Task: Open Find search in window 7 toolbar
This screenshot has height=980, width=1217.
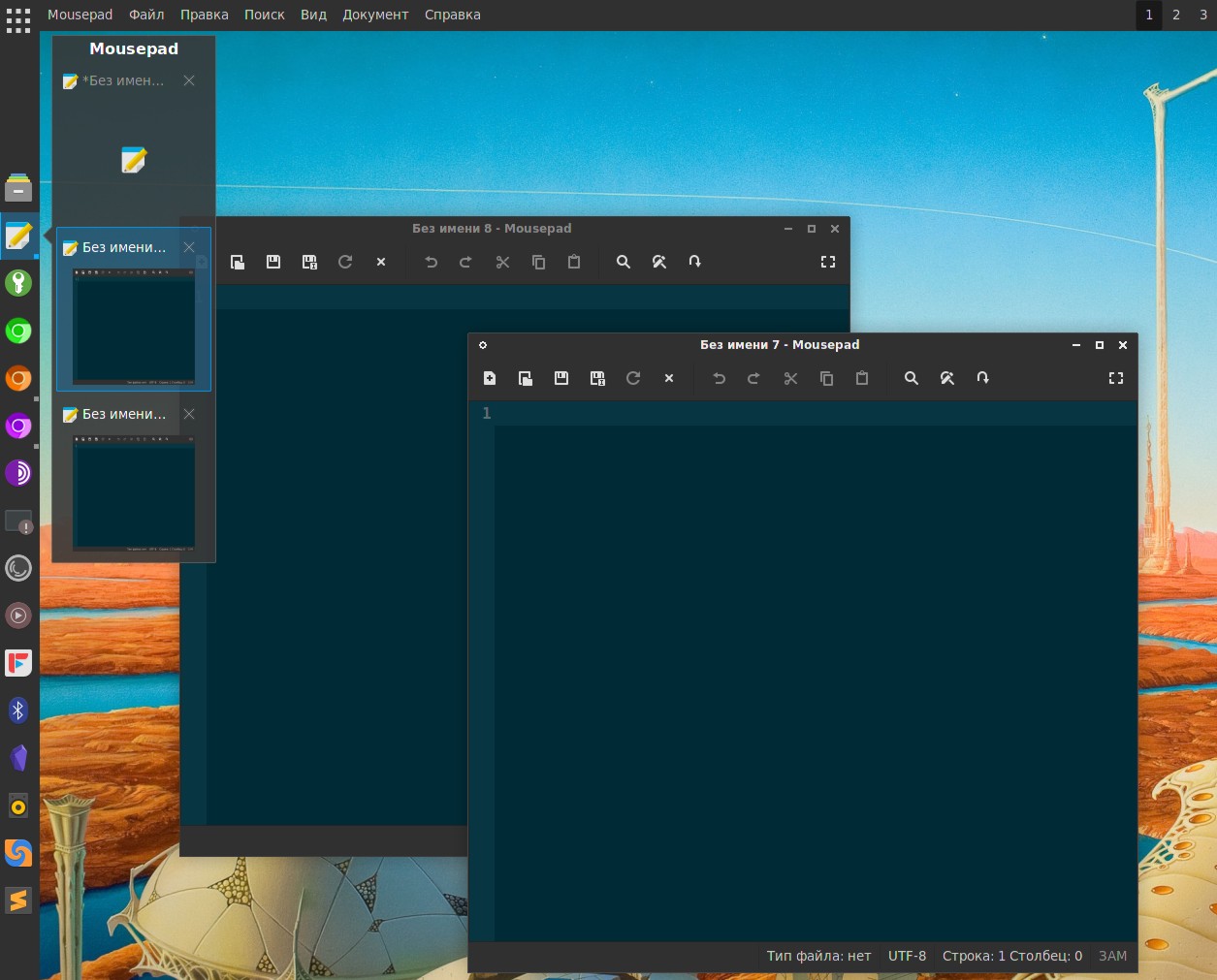Action: 912,378
